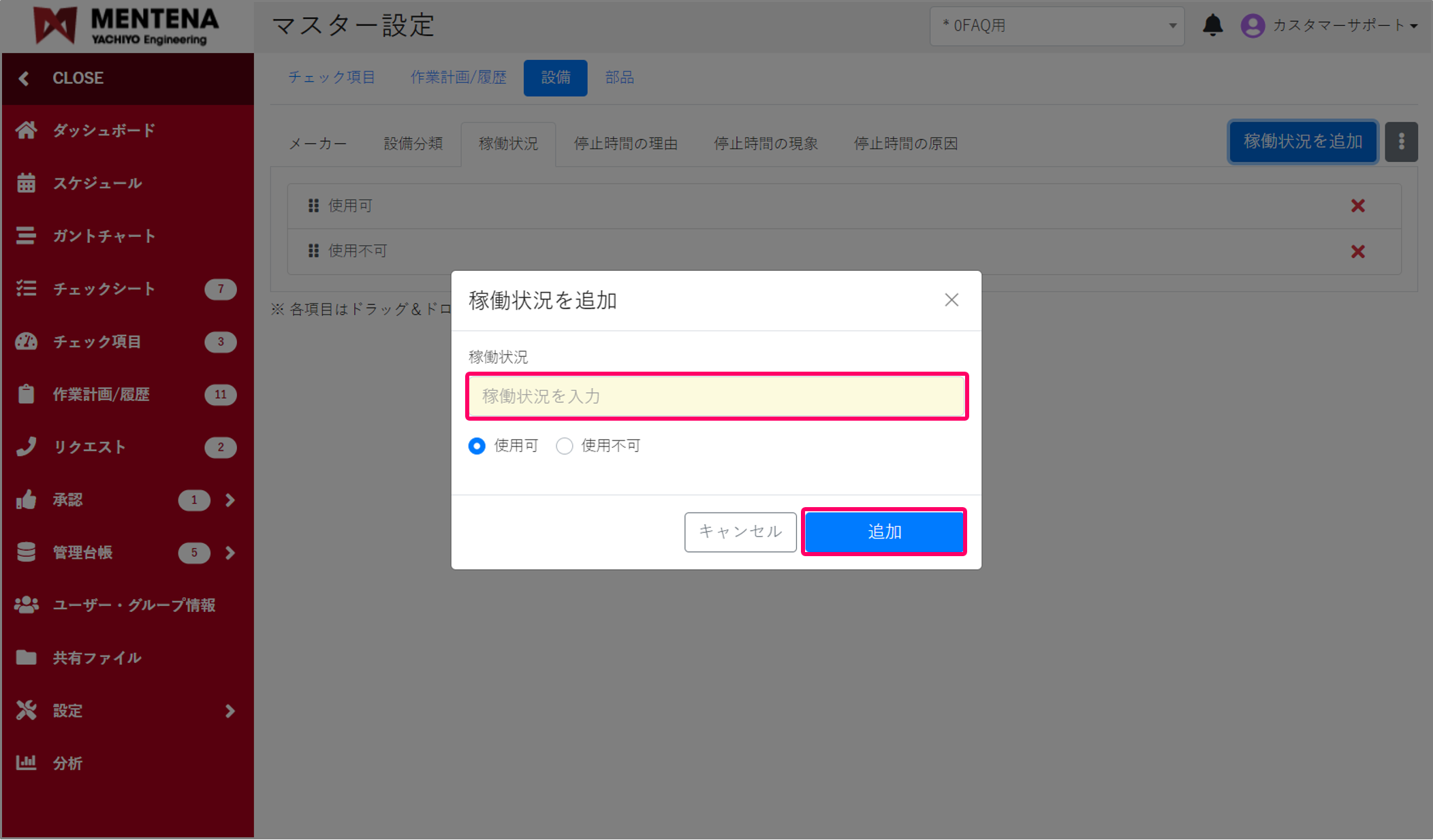Delete the 使用可 entry with its X icon
Viewport: 1433px width, 840px height.
pos(1358,206)
